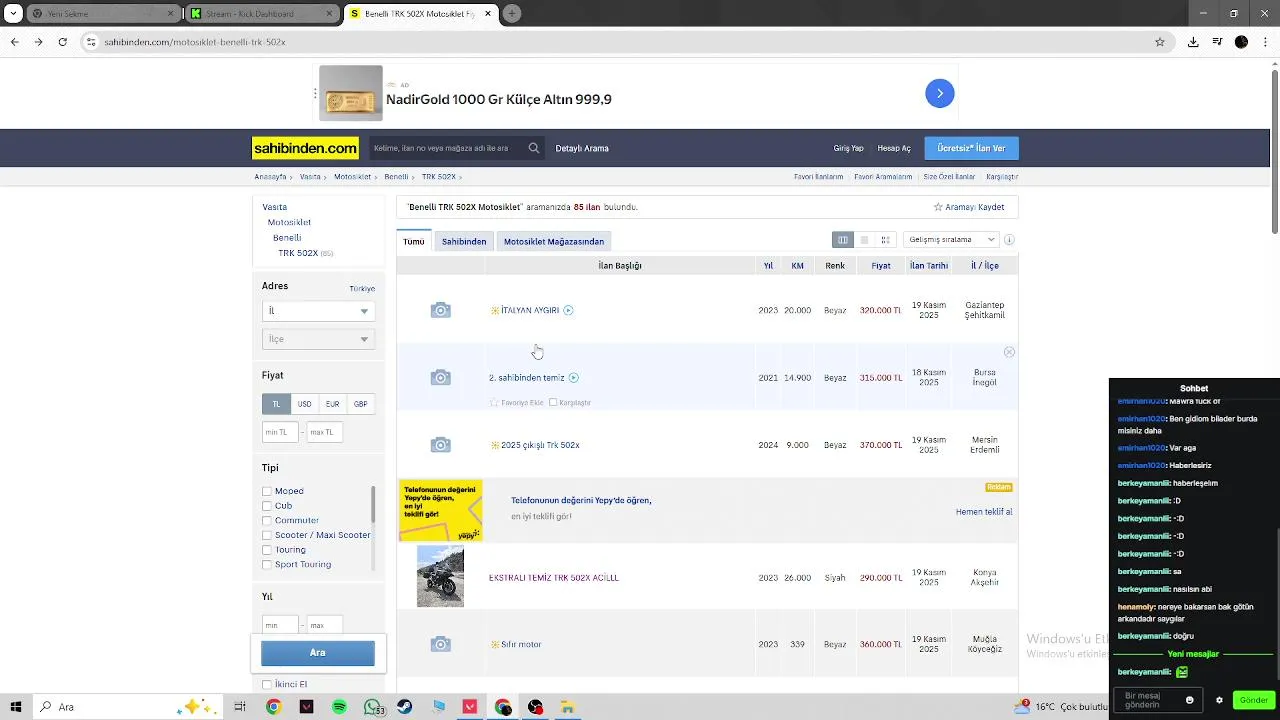Click the Ara search button in sidebar
Screen dimensions: 1280x720
318,653
